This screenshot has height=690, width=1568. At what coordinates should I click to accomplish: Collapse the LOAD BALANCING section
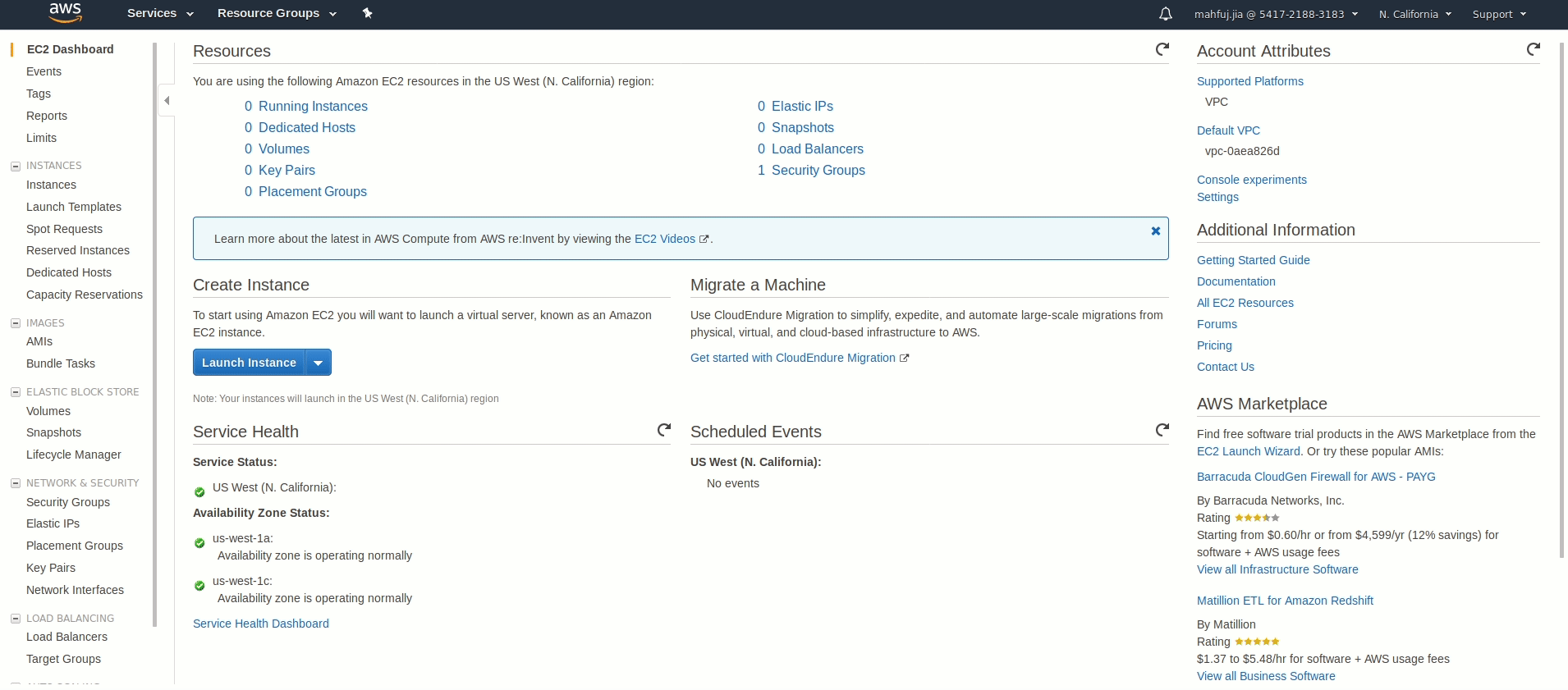click(x=15, y=619)
